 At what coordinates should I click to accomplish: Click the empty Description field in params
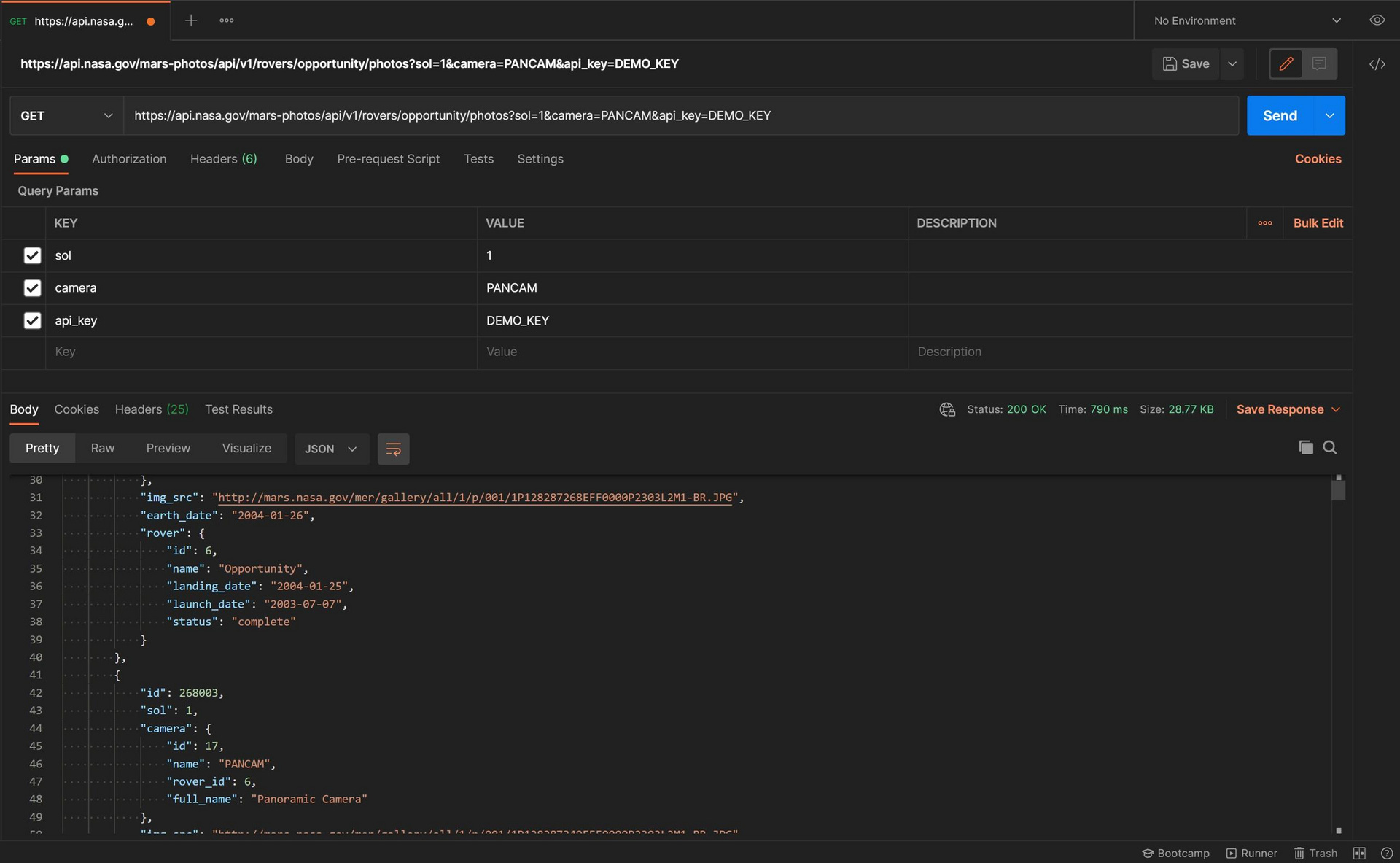(x=1130, y=352)
